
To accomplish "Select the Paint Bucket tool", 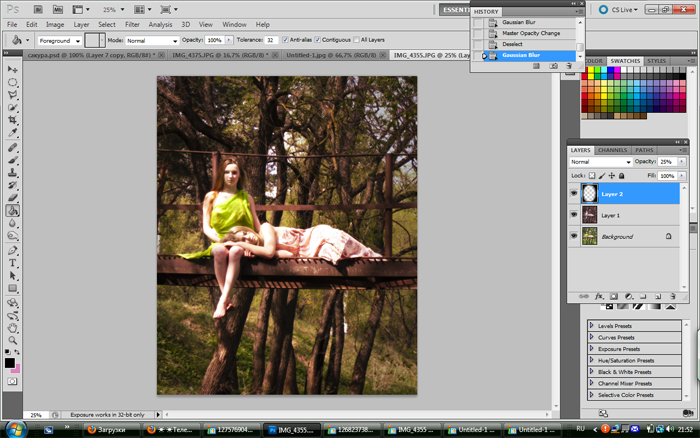I will point(12,210).
